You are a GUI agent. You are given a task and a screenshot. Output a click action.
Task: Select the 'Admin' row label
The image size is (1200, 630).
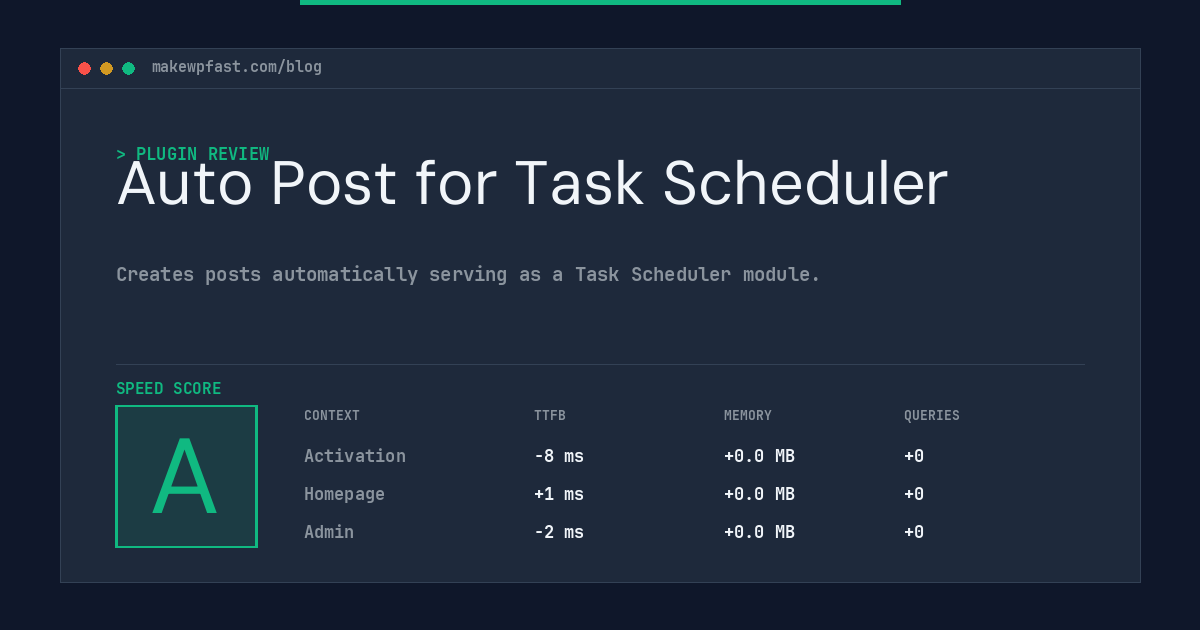click(329, 532)
